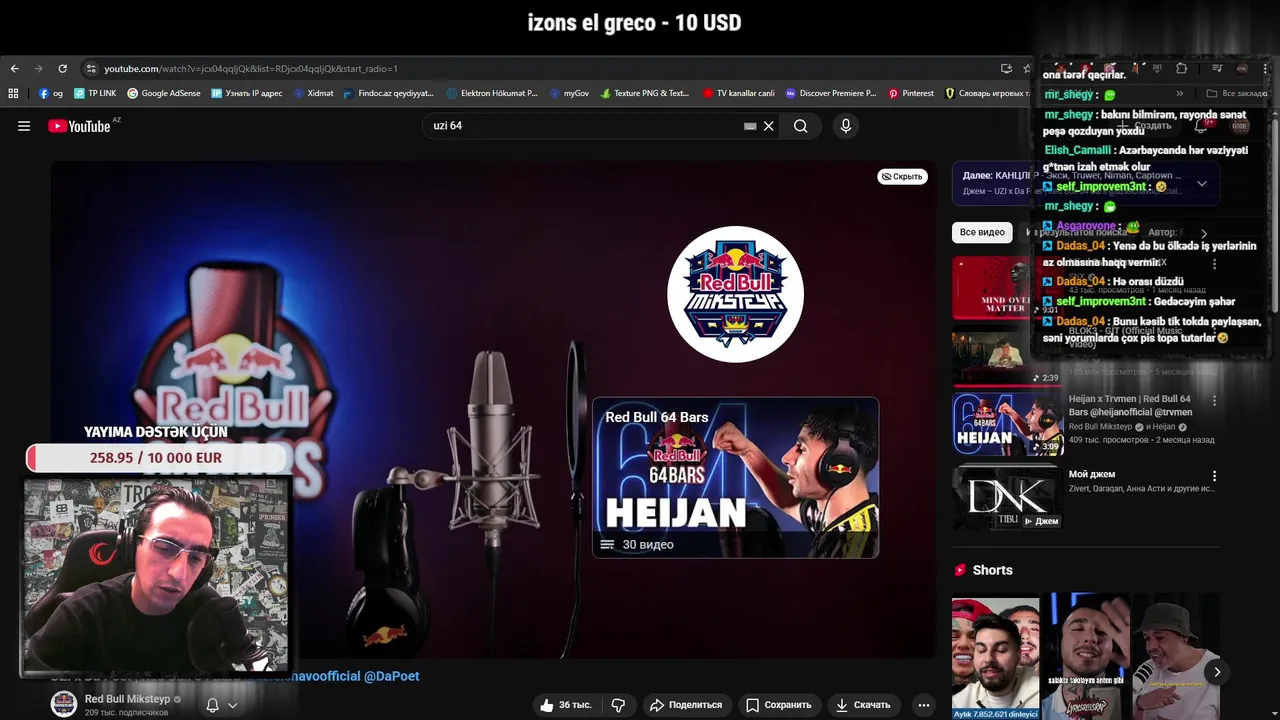
Task: Open the Red Bull 64 Bars HEIJAN playlist card
Action: [x=736, y=478]
